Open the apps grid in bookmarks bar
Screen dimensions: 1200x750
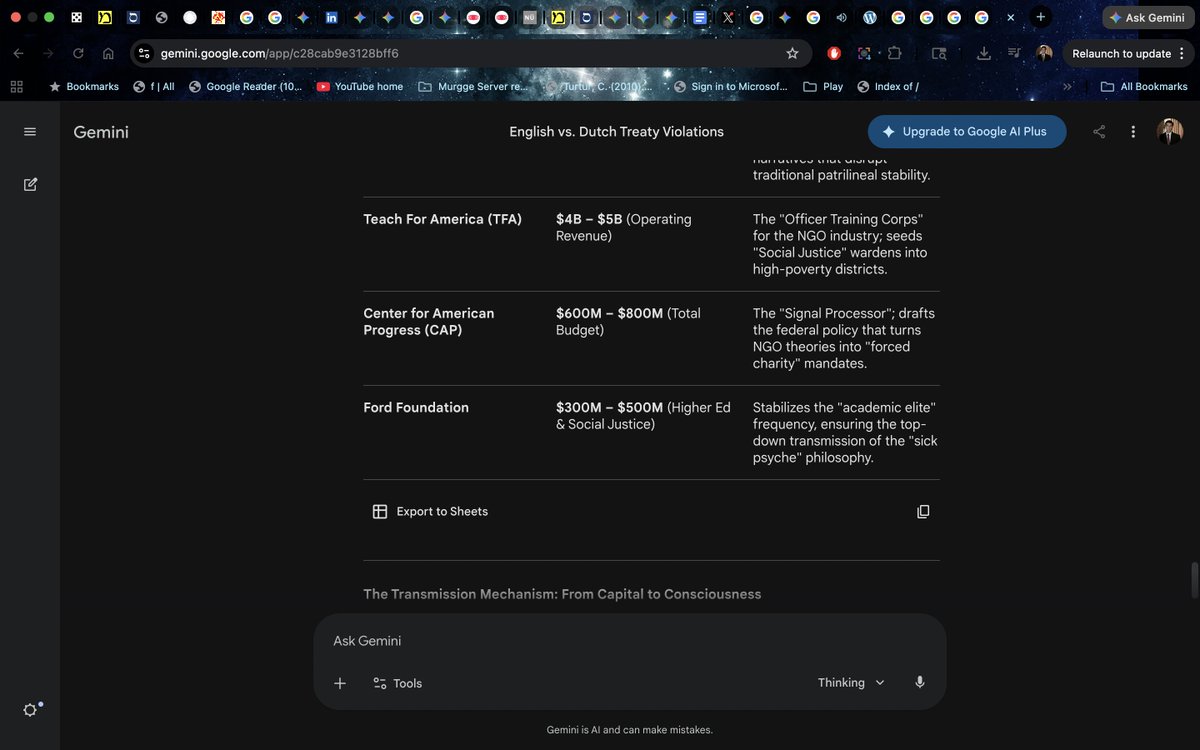tap(16, 86)
